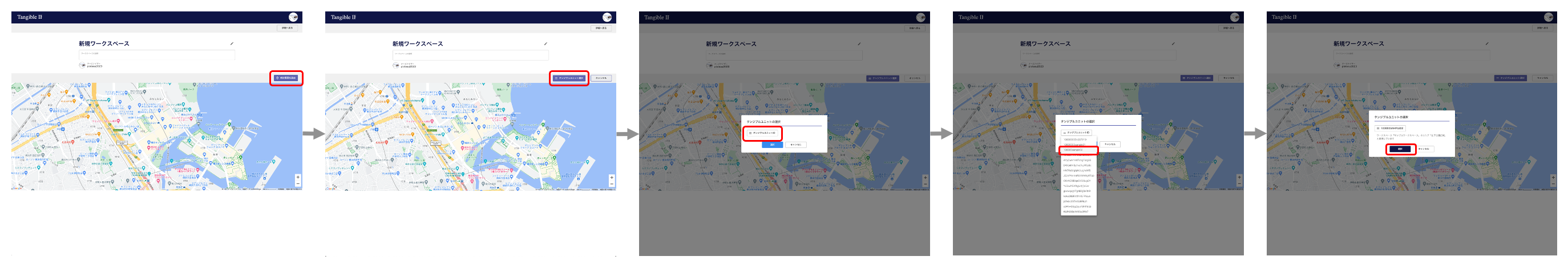
Task: Click the map zoom-out minus icon in the second panel
Action: pyautogui.click(x=612, y=183)
